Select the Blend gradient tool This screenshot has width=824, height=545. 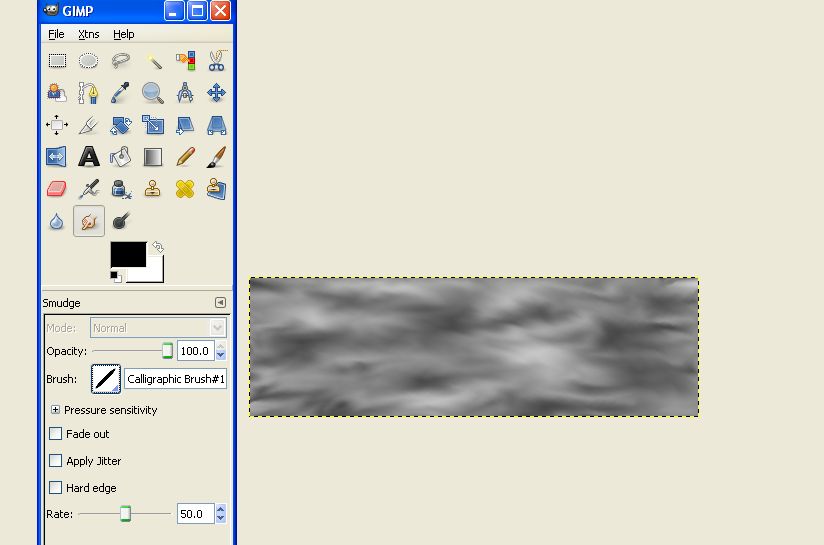tap(153, 157)
